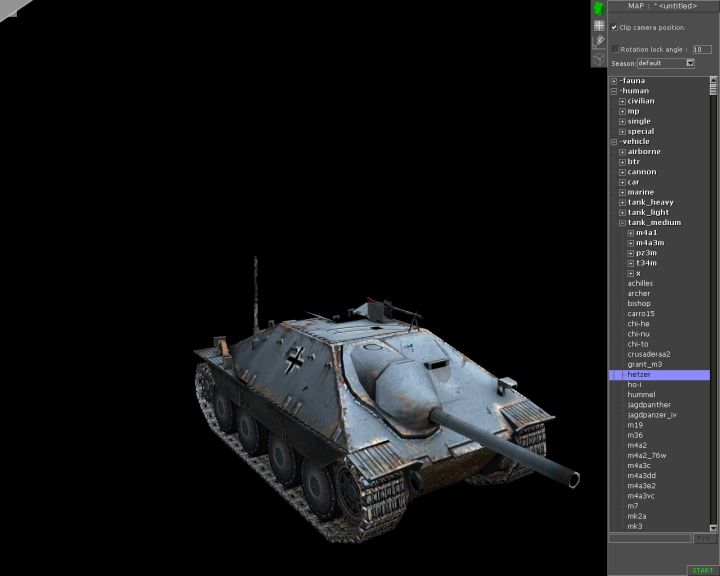
Task: Click the wireframe cube icon in sidebar
Action: pyautogui.click(x=599, y=58)
